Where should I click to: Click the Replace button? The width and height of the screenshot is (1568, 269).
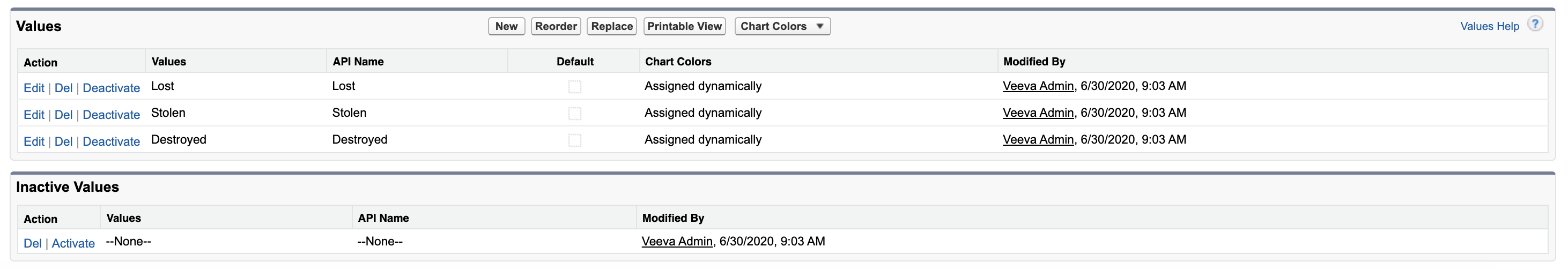[612, 26]
